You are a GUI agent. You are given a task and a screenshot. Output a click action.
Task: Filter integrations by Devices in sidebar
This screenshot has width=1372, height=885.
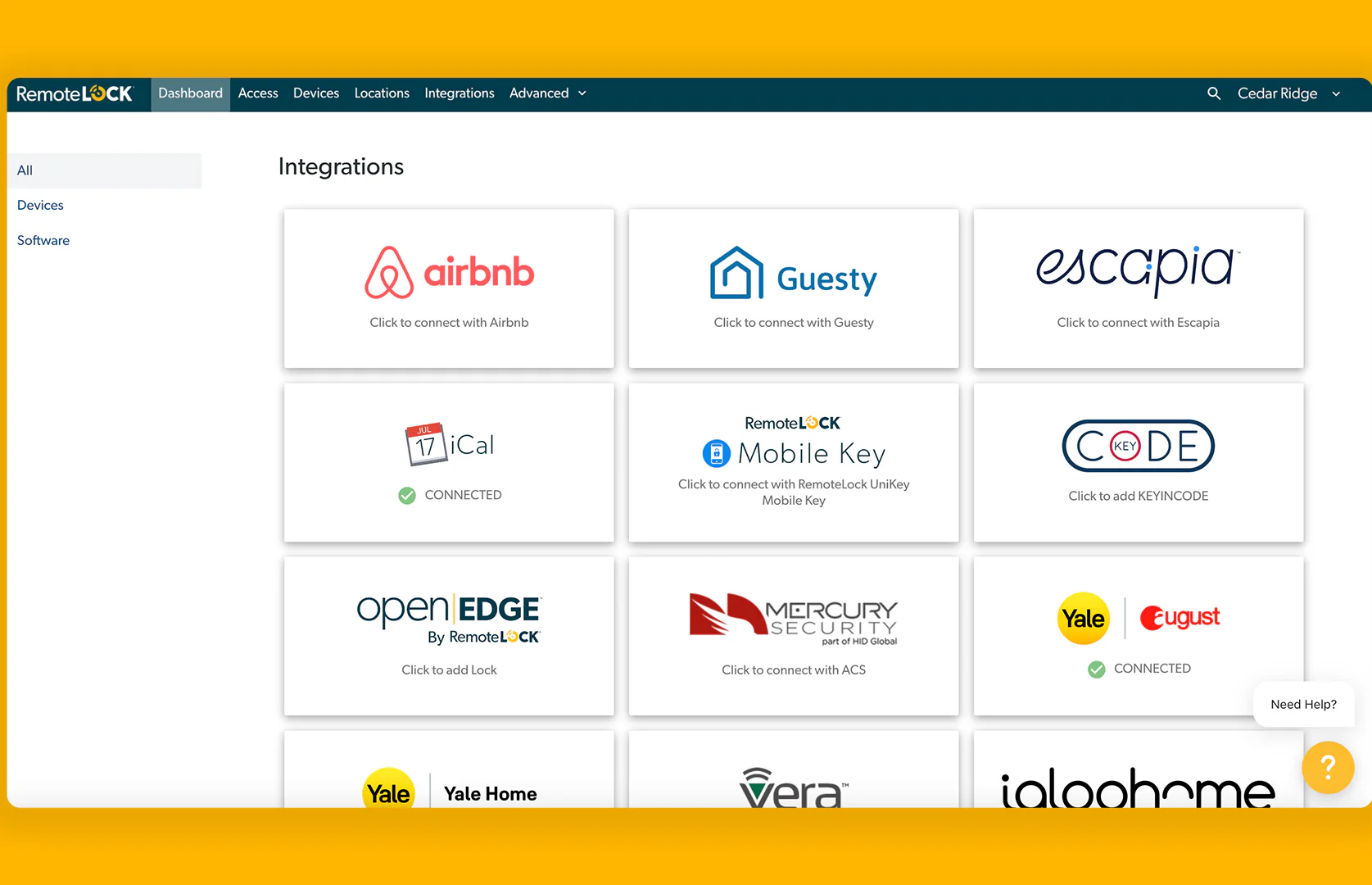[x=40, y=205]
